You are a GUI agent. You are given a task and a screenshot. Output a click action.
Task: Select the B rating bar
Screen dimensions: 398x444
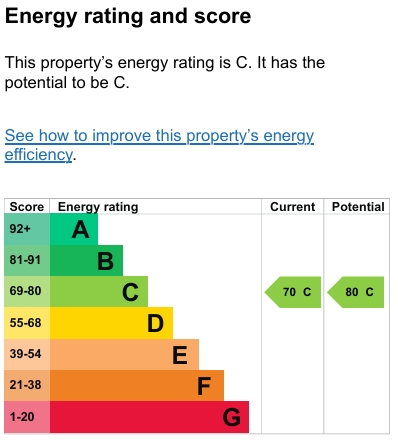(86, 260)
